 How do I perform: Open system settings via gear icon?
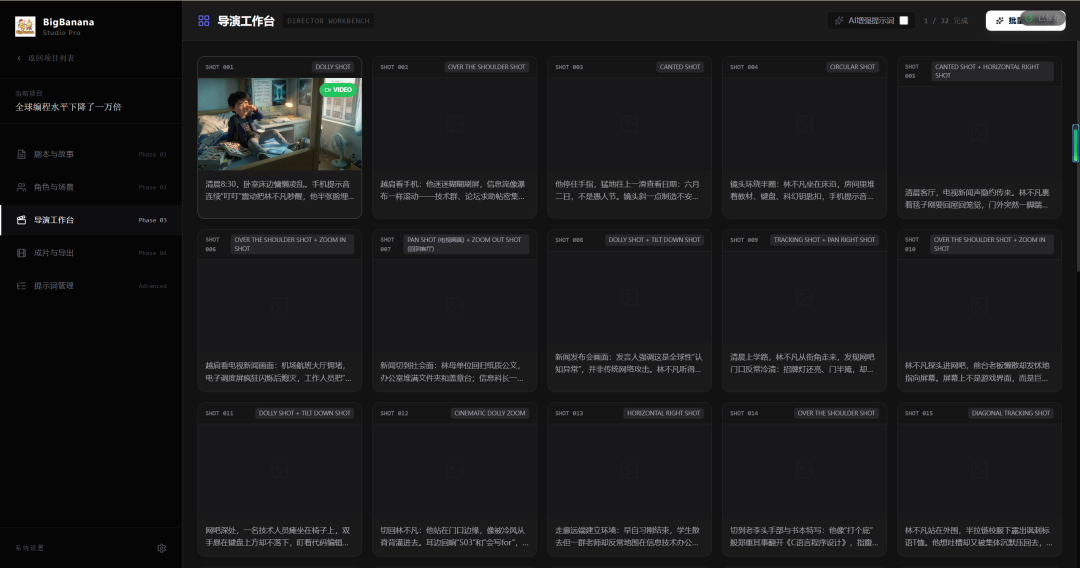click(162, 548)
